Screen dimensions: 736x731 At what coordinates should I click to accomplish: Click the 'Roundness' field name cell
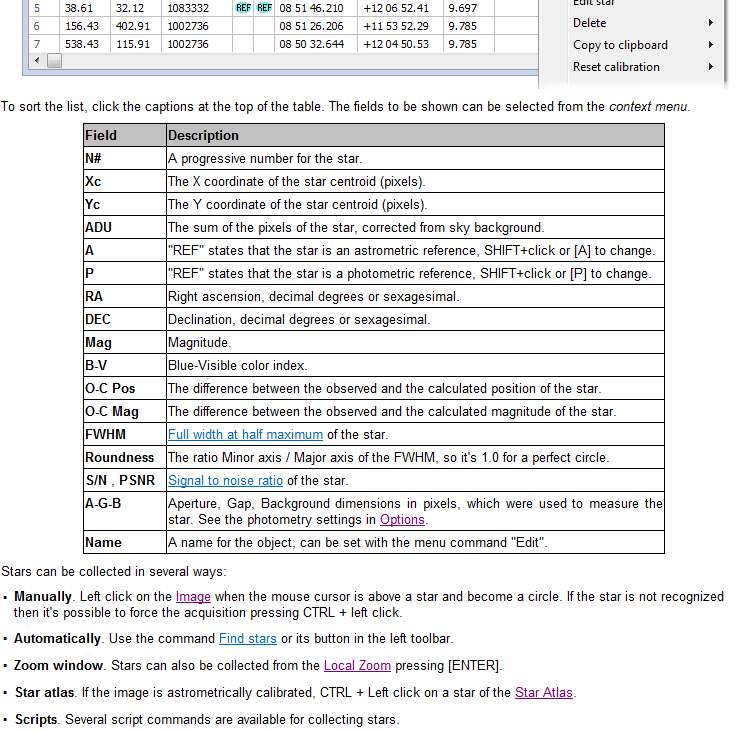point(125,457)
